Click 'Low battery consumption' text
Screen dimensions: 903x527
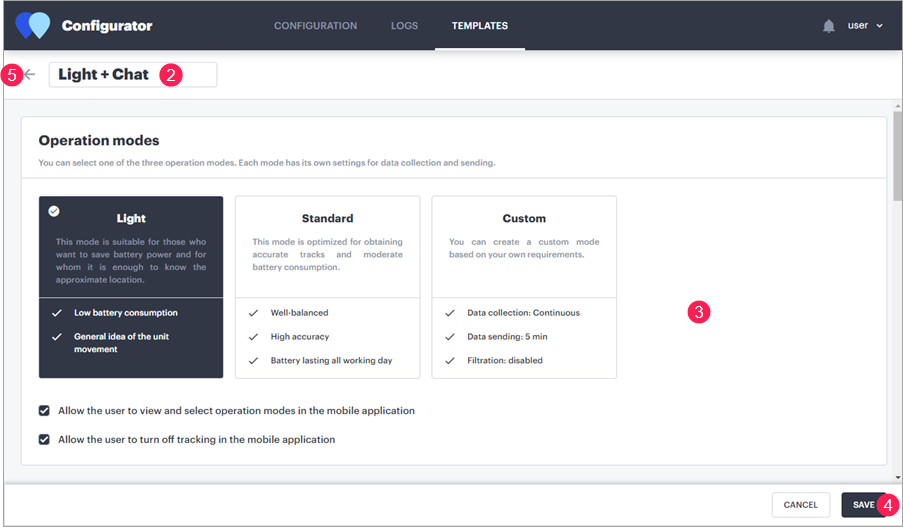[126, 313]
